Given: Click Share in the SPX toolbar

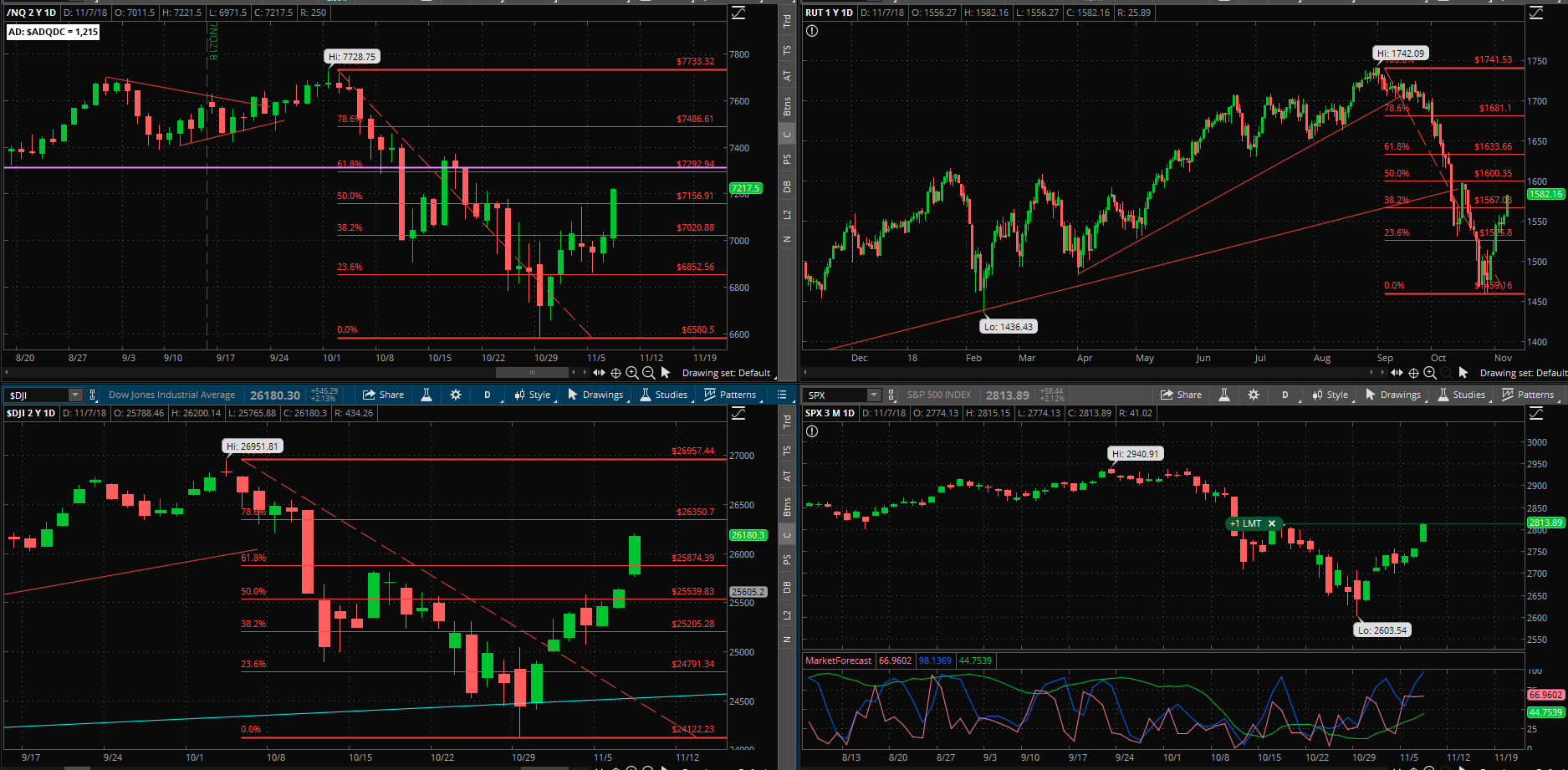Looking at the screenshot, I should (x=1181, y=395).
